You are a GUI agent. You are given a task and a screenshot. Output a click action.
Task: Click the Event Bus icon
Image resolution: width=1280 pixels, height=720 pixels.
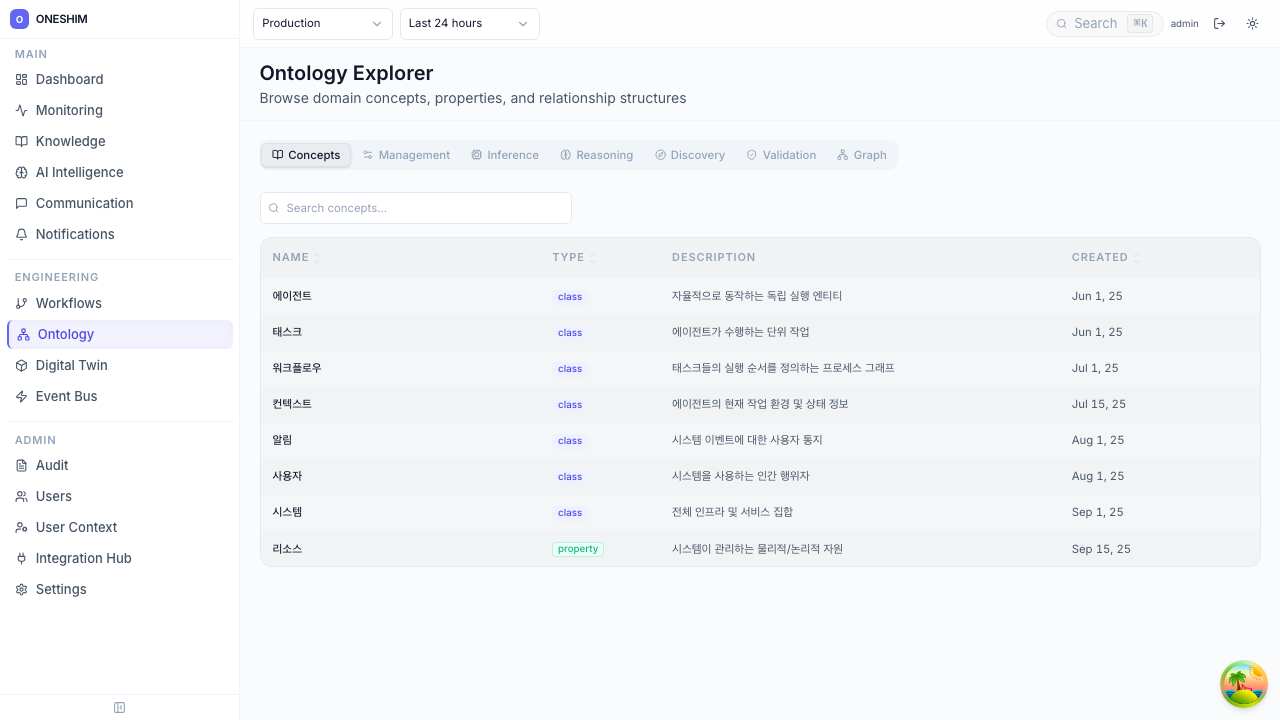click(x=21, y=396)
